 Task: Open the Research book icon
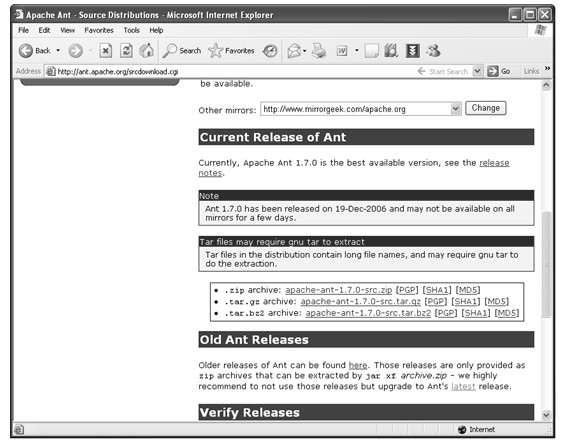[391, 51]
